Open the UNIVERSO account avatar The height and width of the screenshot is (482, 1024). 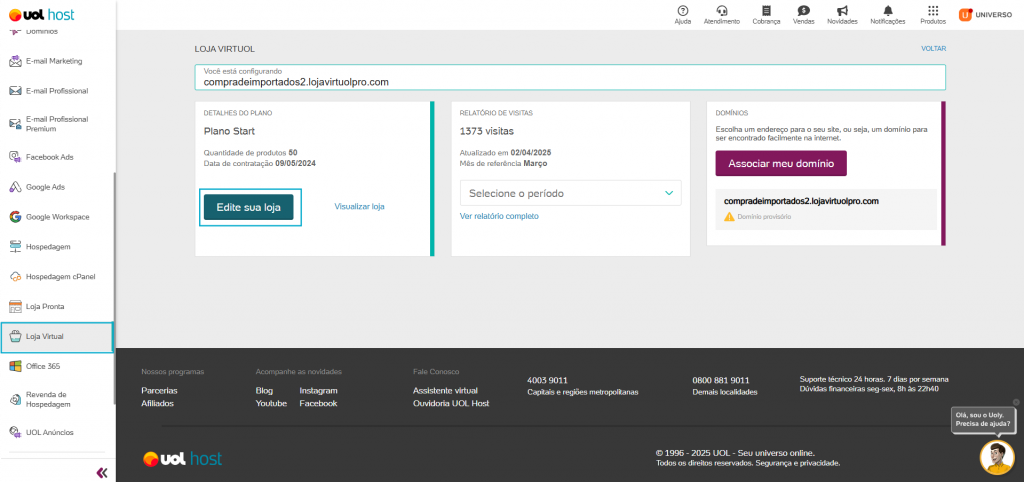coord(965,14)
